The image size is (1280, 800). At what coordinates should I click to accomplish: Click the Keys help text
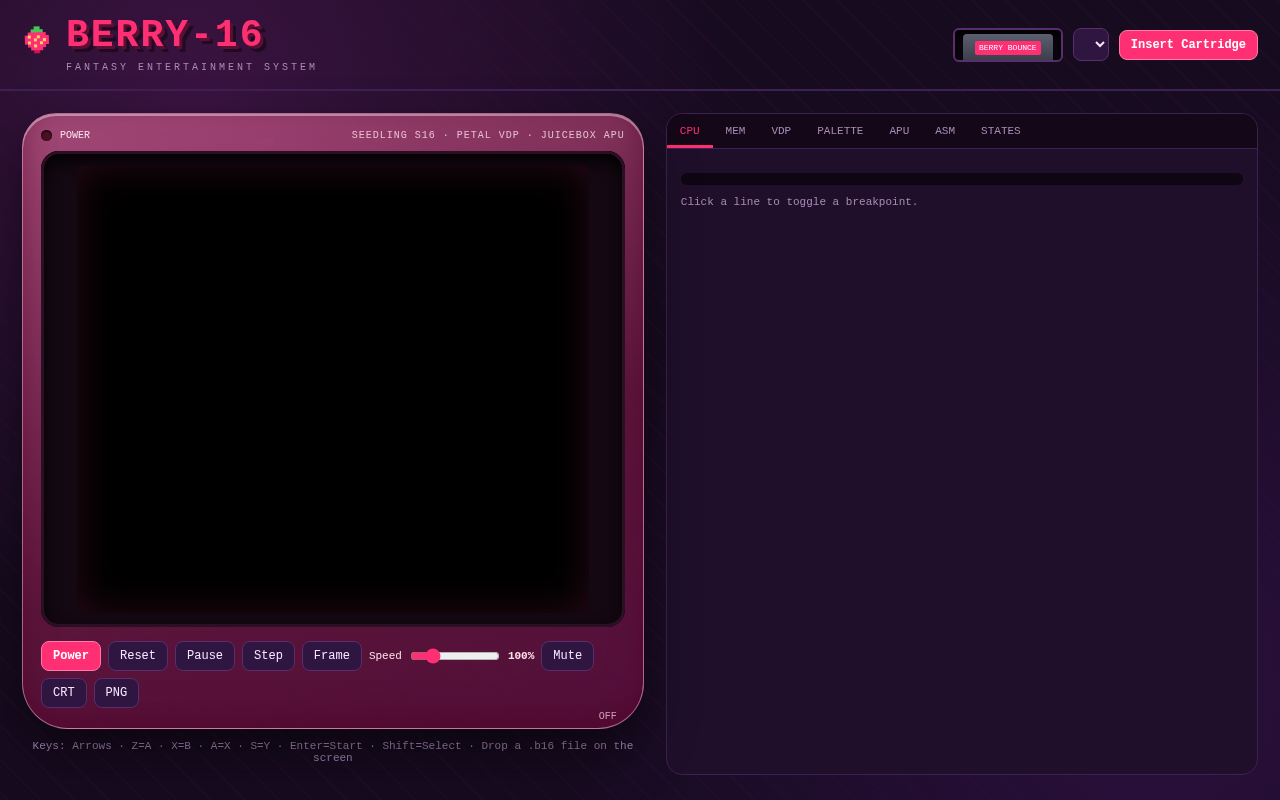click(x=333, y=752)
